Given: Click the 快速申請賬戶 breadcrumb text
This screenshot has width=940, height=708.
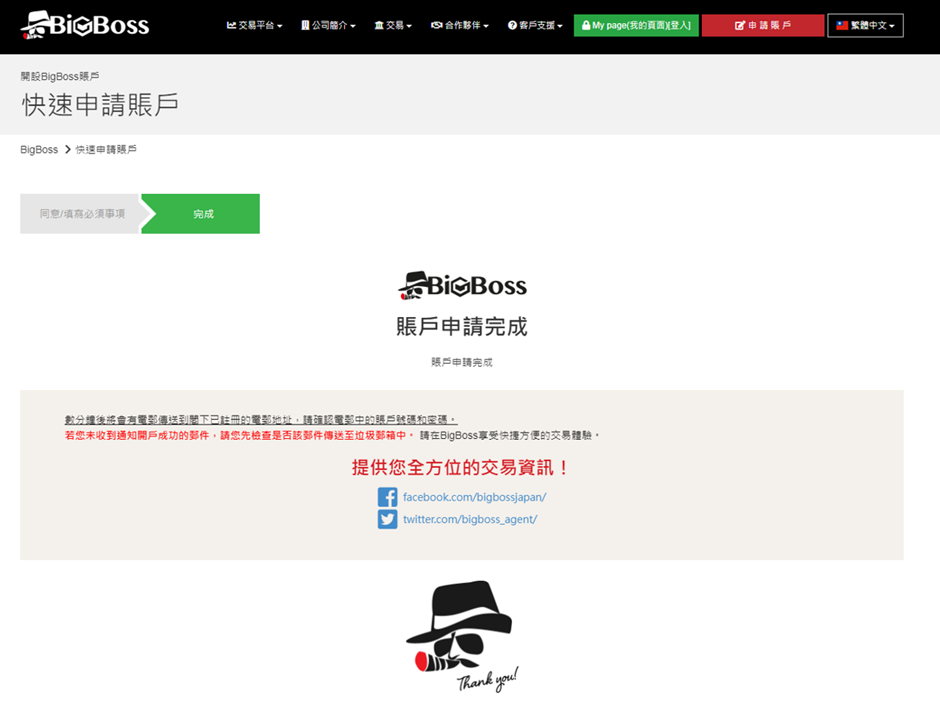Looking at the screenshot, I should click(106, 149).
